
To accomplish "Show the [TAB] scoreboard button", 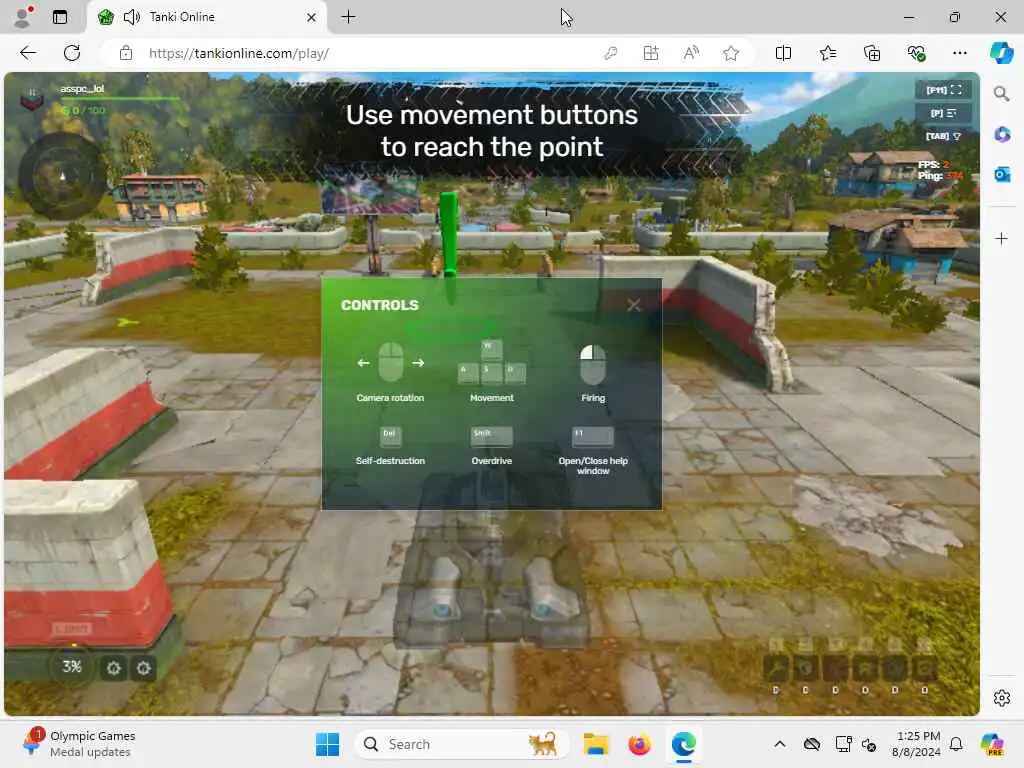I will 943,136.
